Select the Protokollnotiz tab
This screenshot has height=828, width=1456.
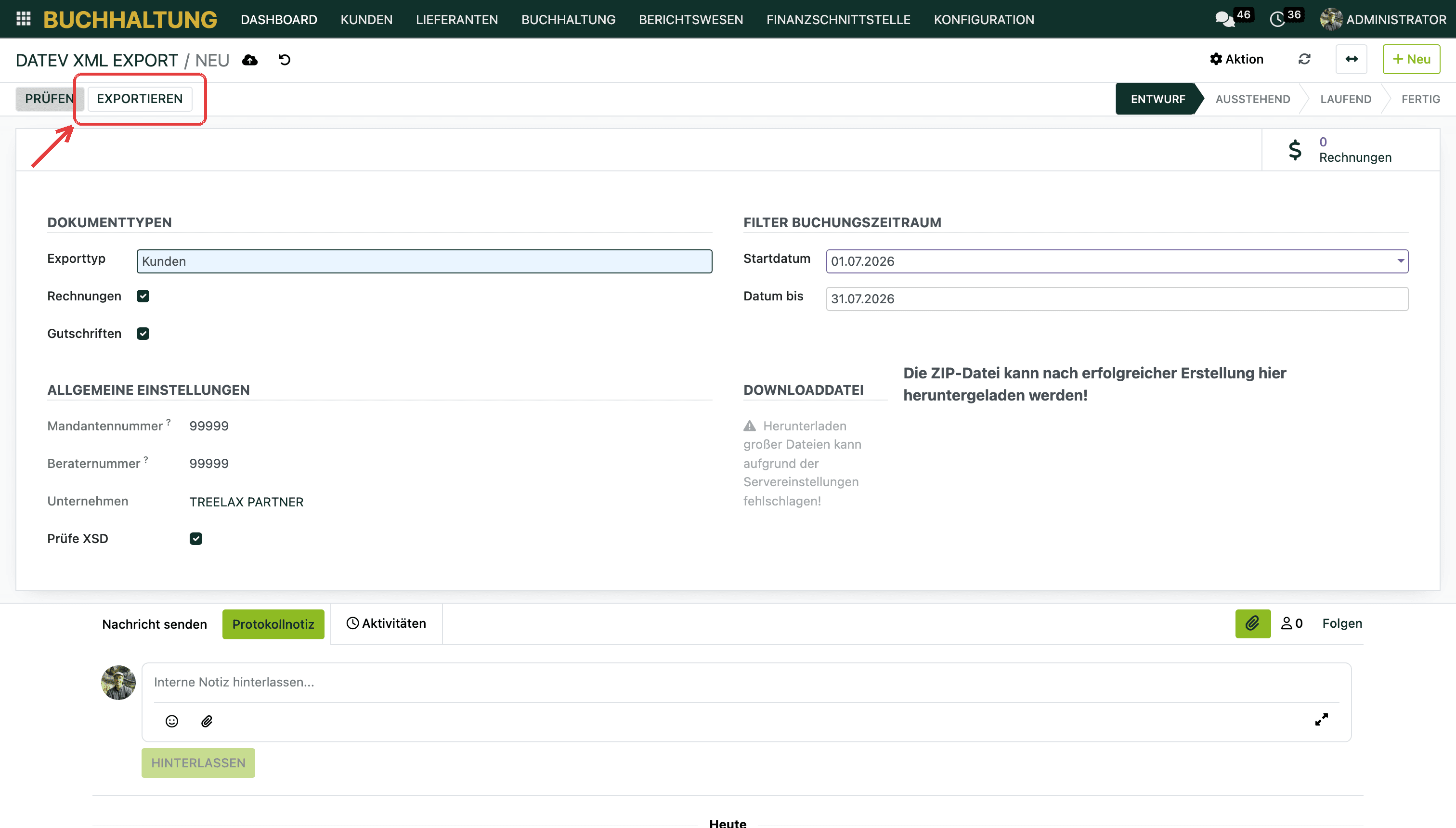click(x=273, y=624)
